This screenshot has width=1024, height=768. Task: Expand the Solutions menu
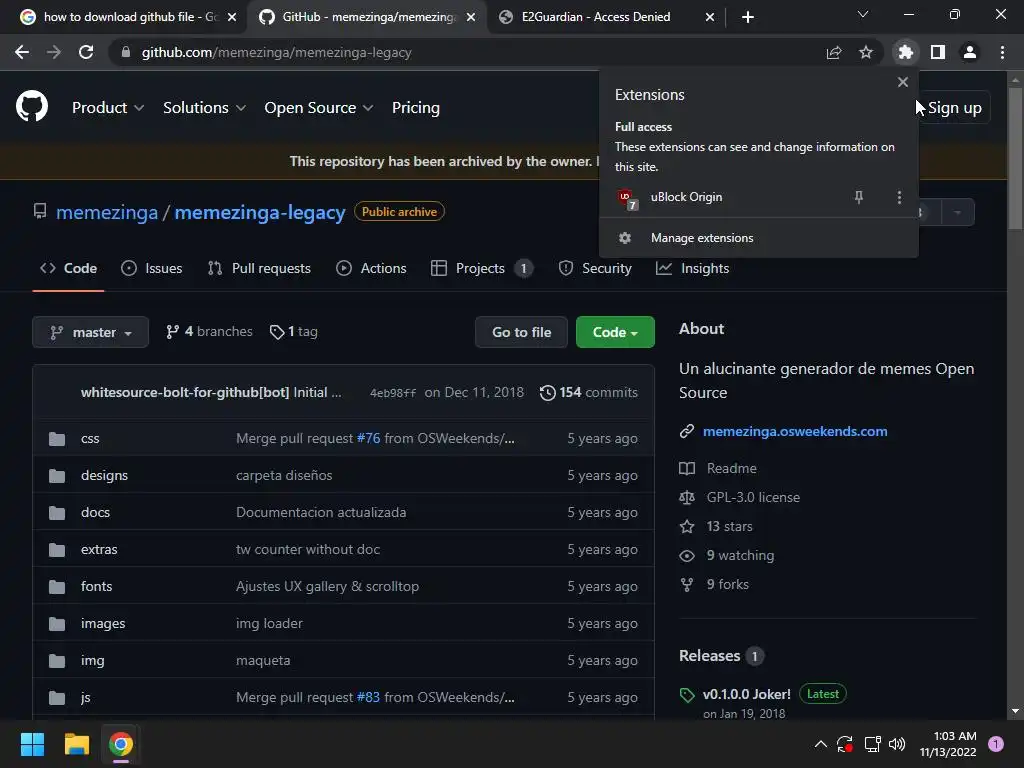[x=204, y=108]
